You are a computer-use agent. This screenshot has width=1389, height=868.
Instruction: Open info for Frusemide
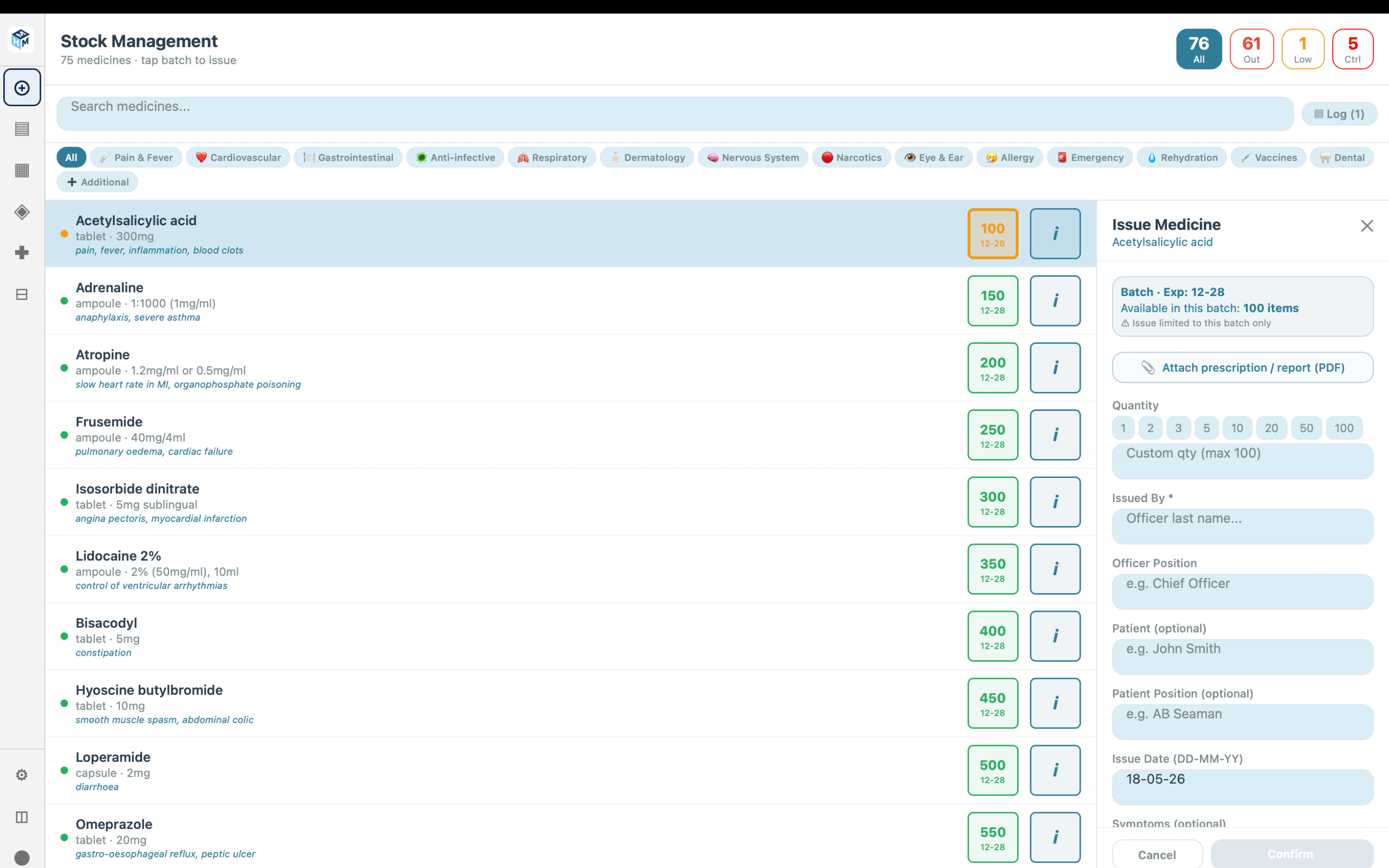pos(1055,434)
